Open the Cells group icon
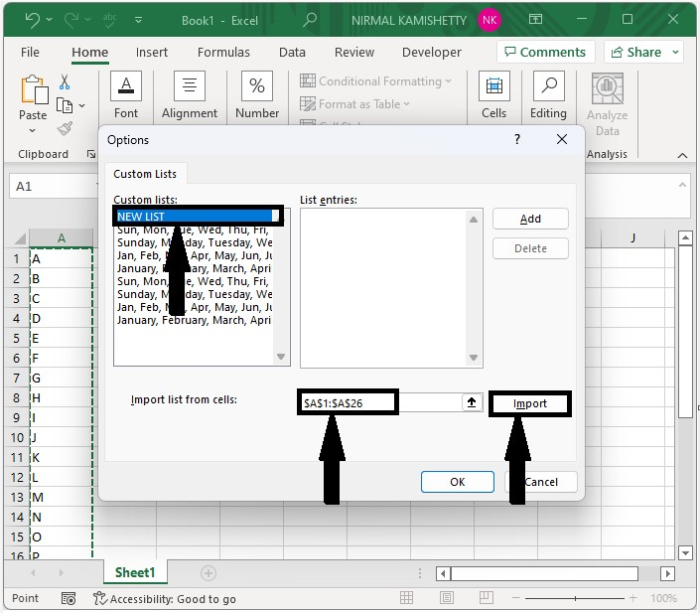This screenshot has width=700, height=613. (x=494, y=85)
